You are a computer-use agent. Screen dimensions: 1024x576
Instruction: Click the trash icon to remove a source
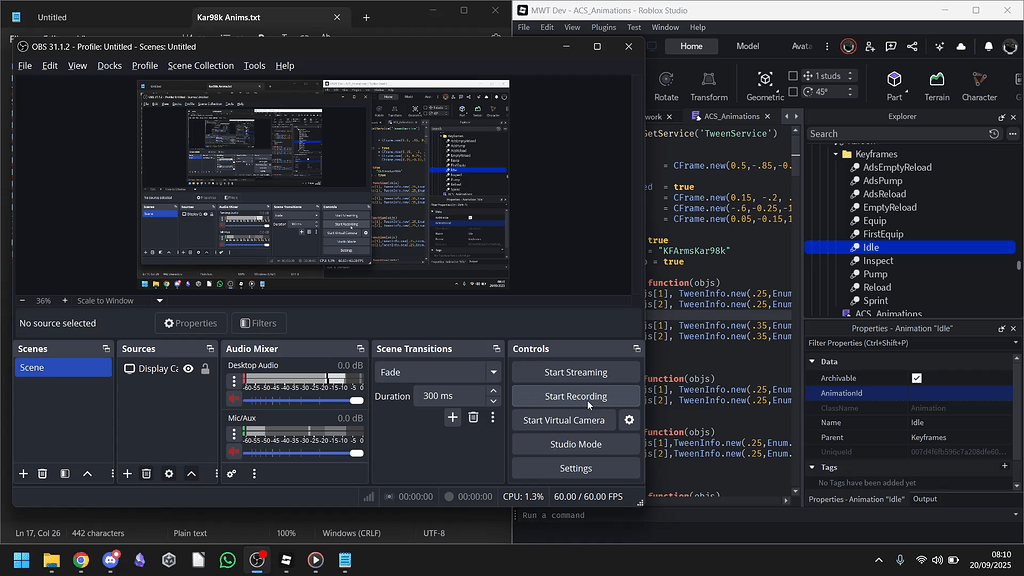146,474
